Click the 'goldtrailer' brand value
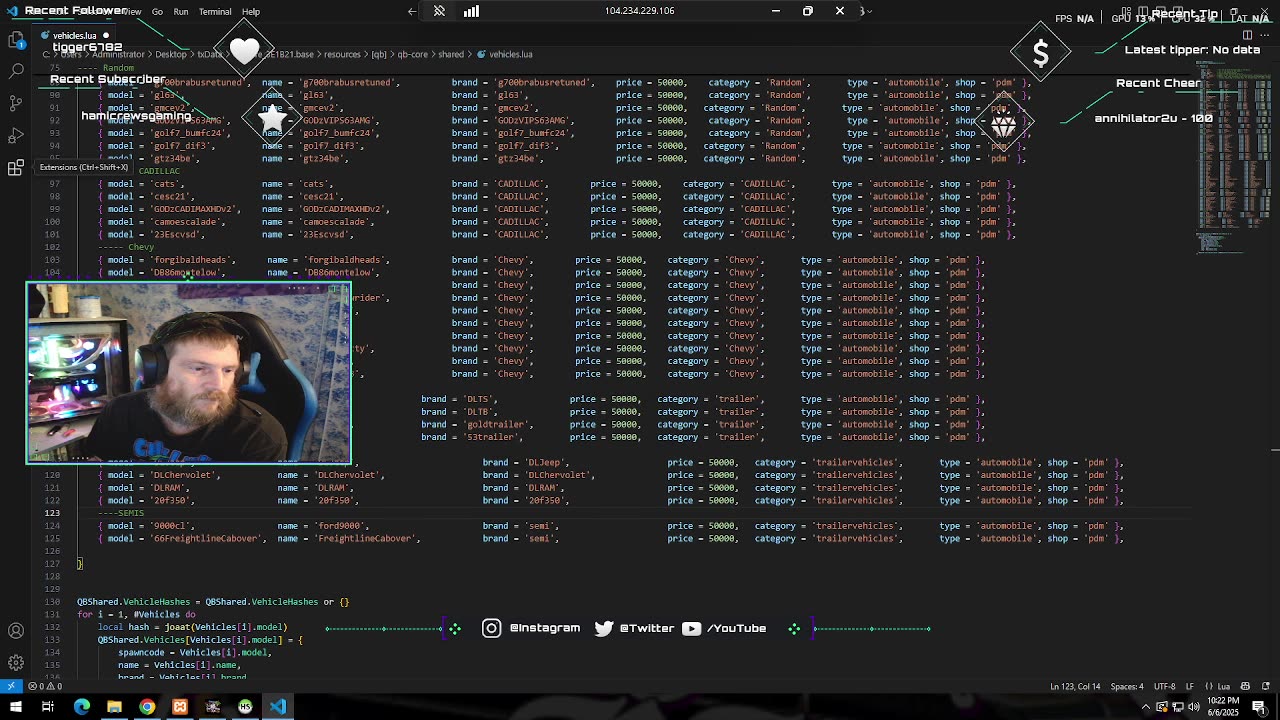The height and width of the screenshot is (720, 1280). (x=497, y=425)
